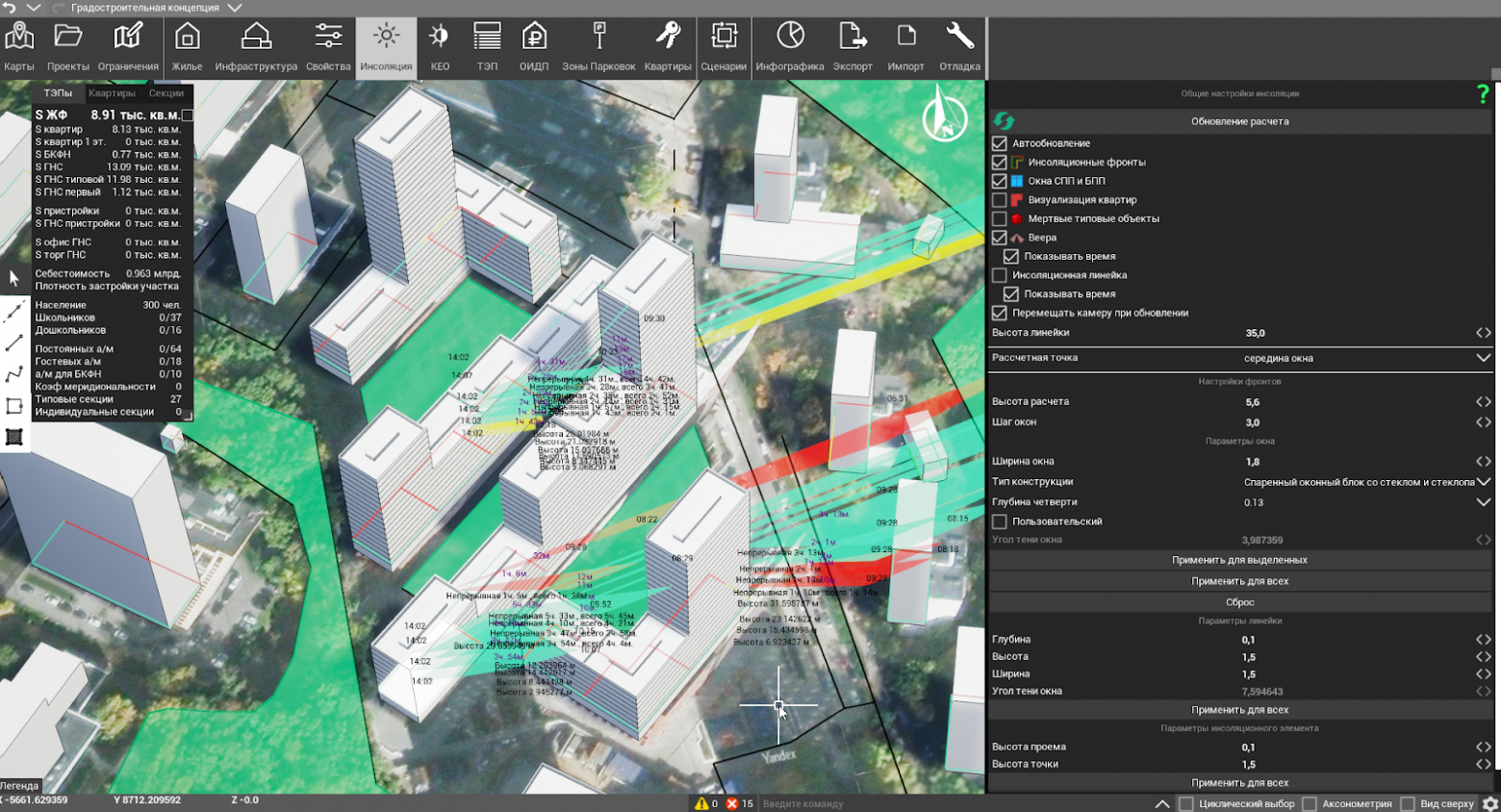
Task: Switch to the Секции tab
Action: 165,93
